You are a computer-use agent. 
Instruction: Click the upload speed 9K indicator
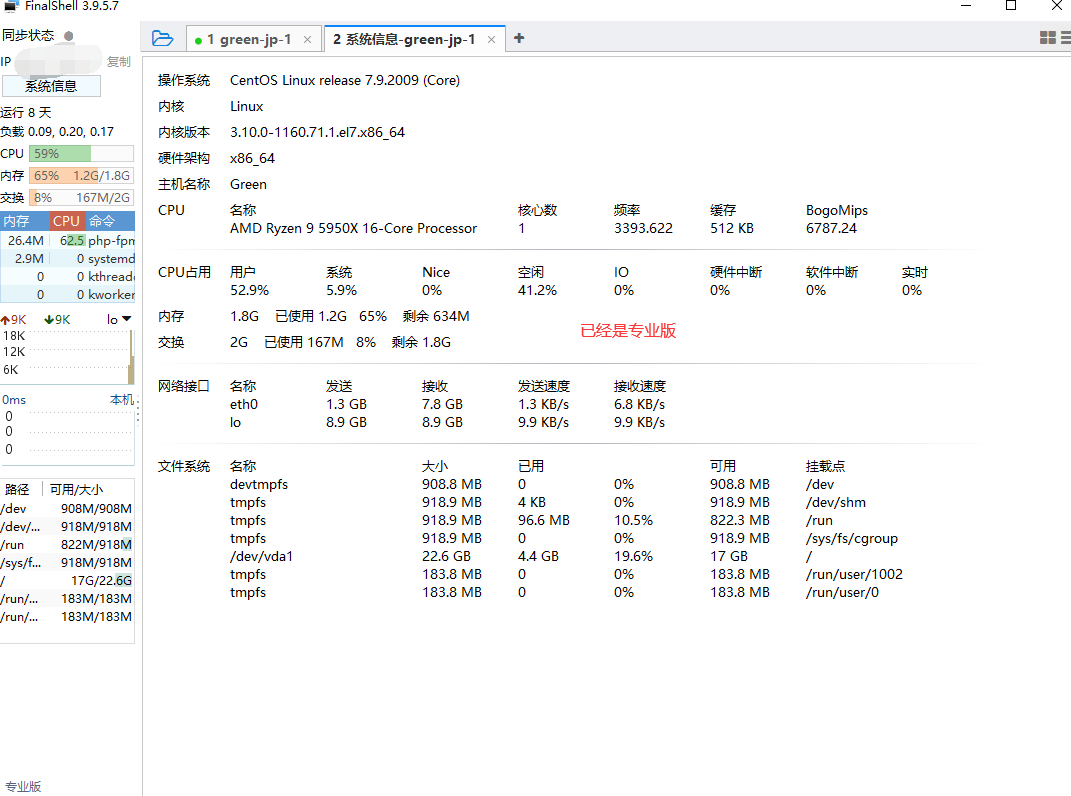[14, 318]
